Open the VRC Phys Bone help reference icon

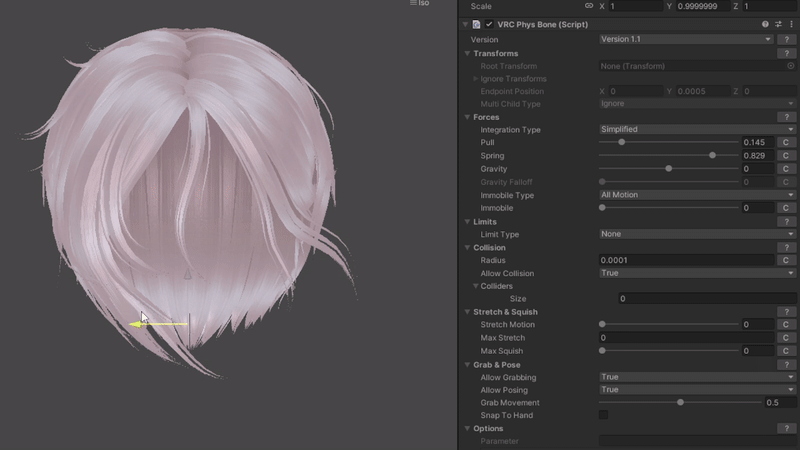(765, 24)
